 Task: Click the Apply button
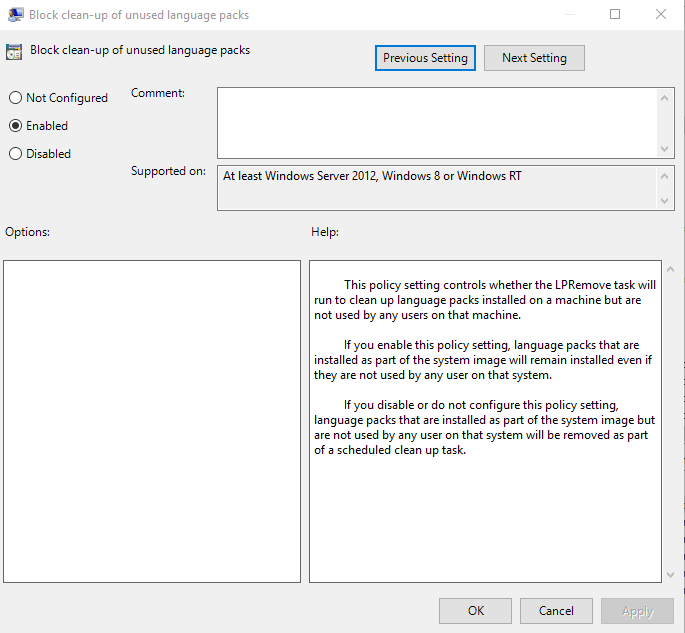click(637, 611)
